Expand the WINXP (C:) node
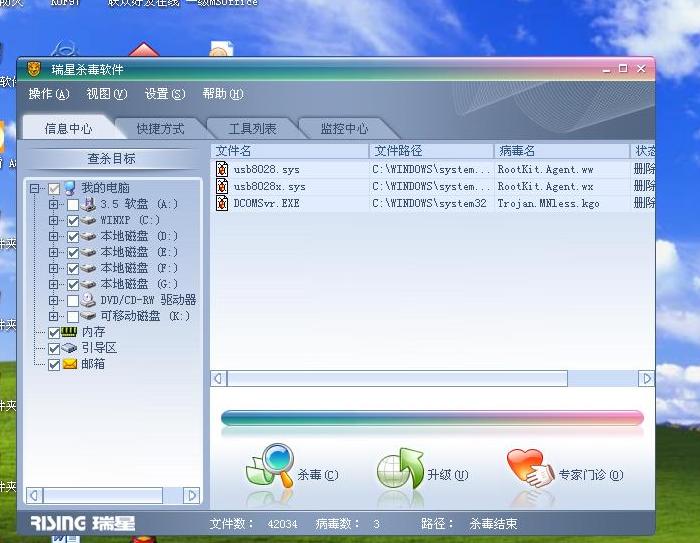 click(x=53, y=221)
